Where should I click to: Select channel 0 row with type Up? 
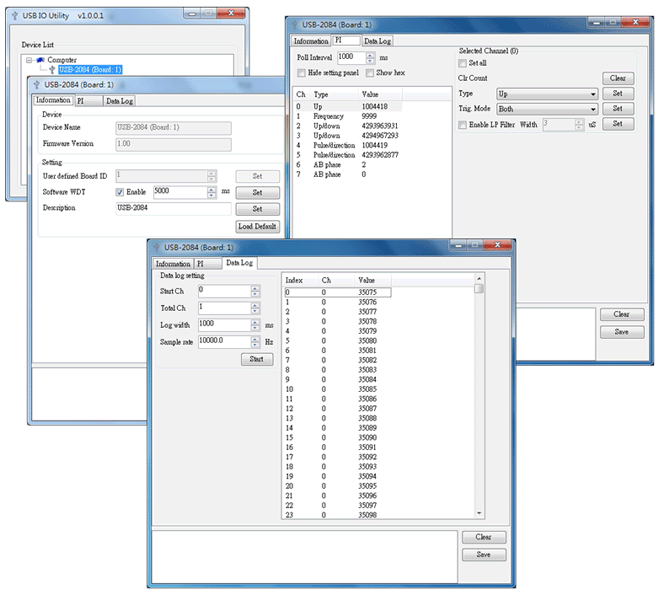pyautogui.click(x=348, y=107)
